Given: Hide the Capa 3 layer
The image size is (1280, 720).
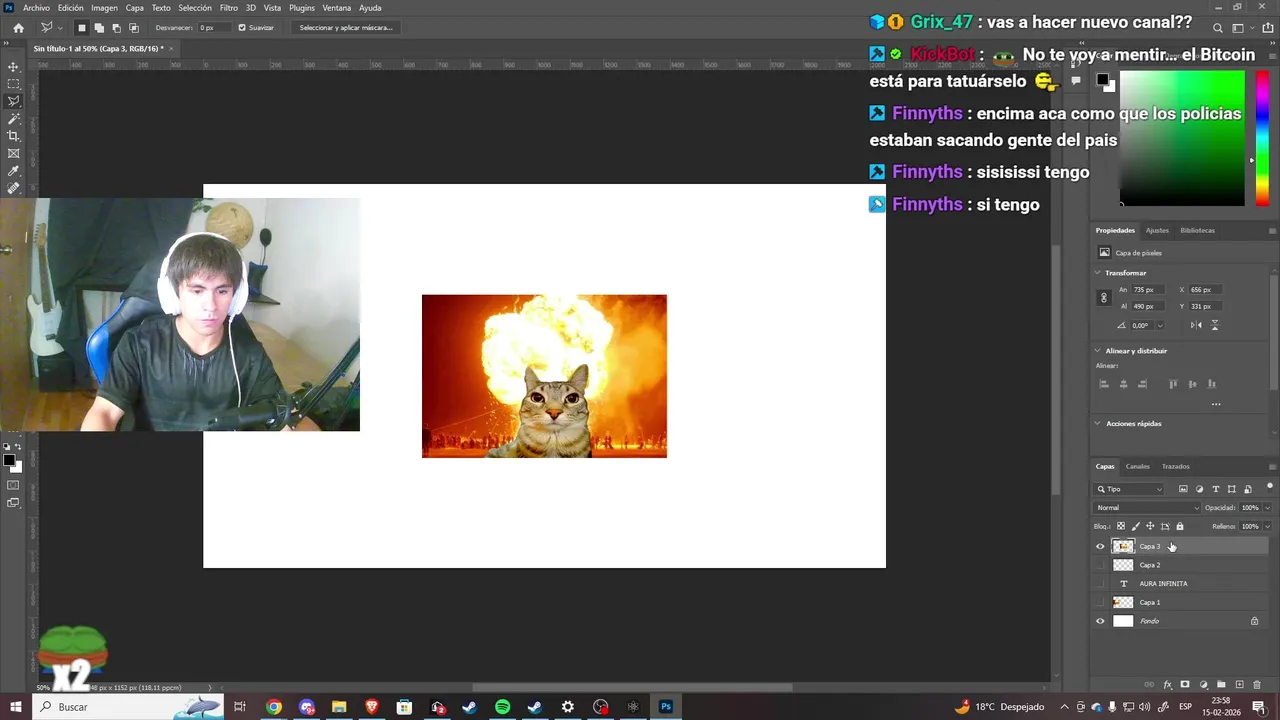Looking at the screenshot, I should tap(1100, 547).
